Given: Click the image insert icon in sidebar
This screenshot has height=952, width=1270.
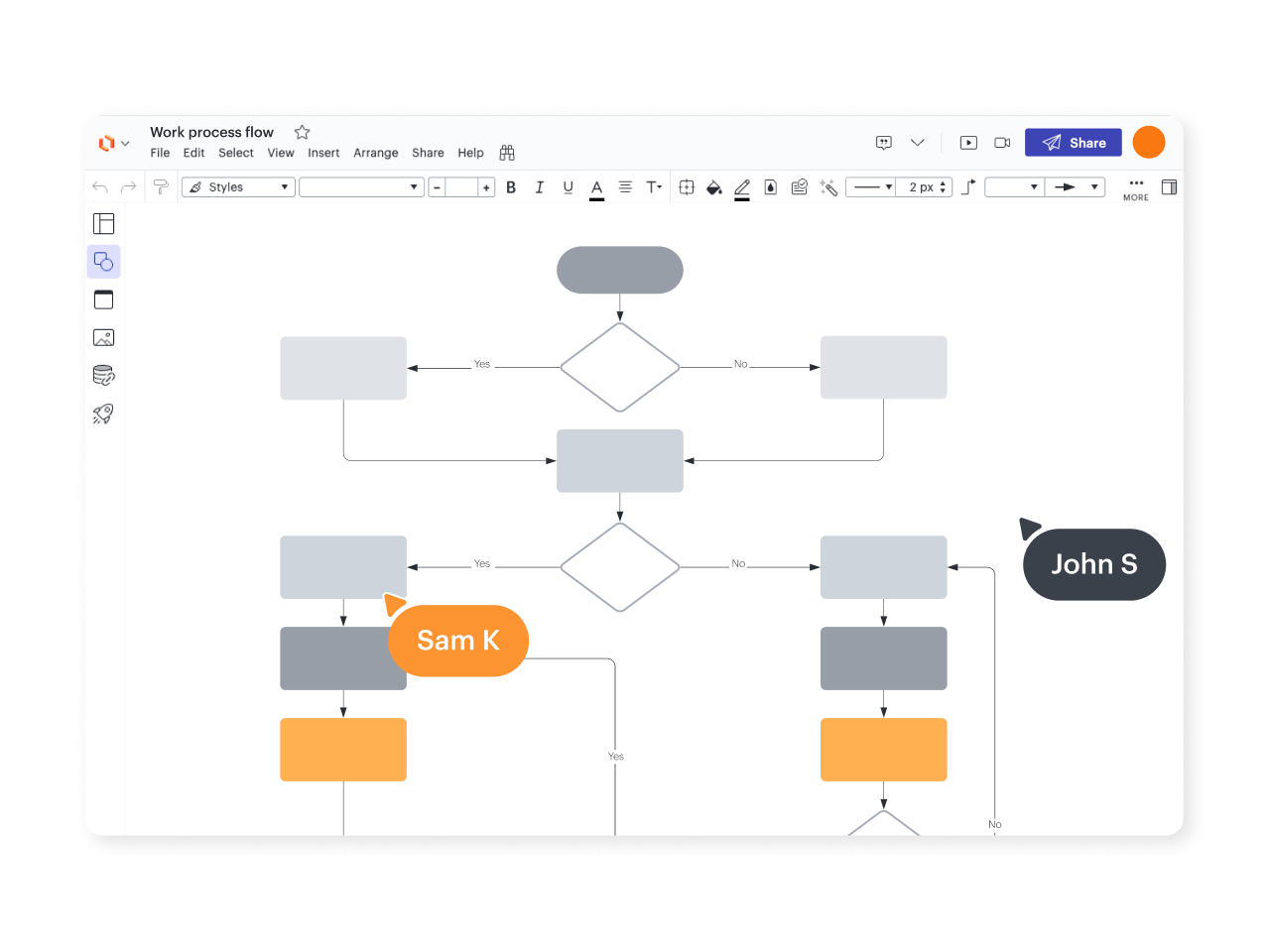Looking at the screenshot, I should tap(103, 337).
